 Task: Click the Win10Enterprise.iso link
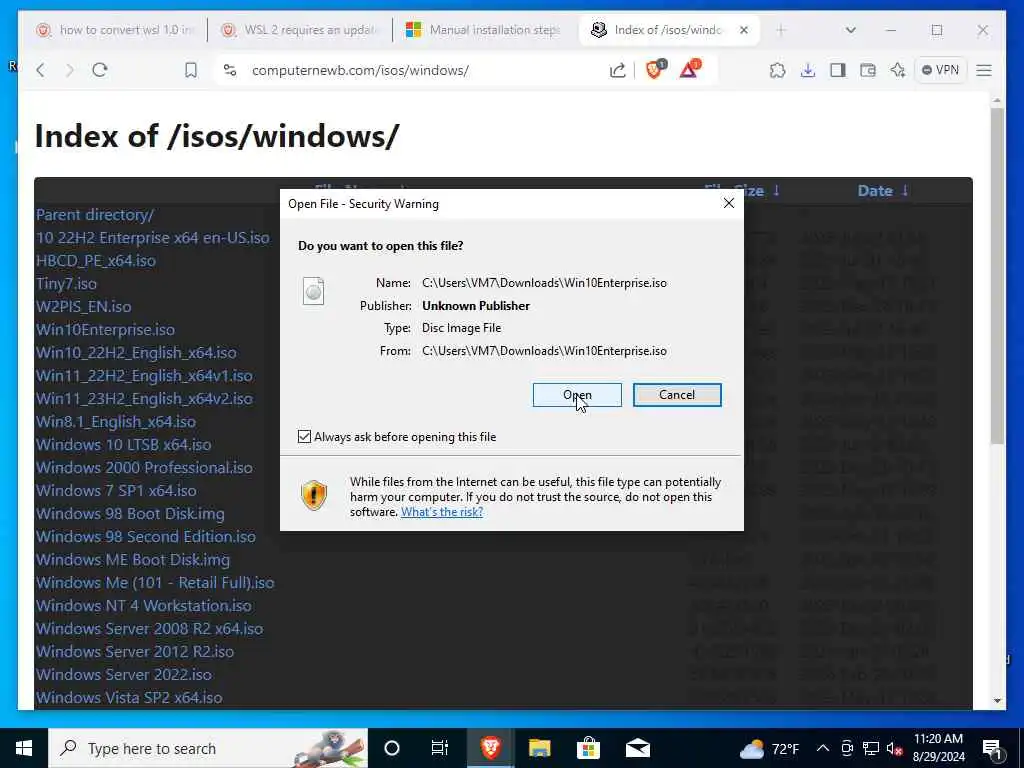105,330
